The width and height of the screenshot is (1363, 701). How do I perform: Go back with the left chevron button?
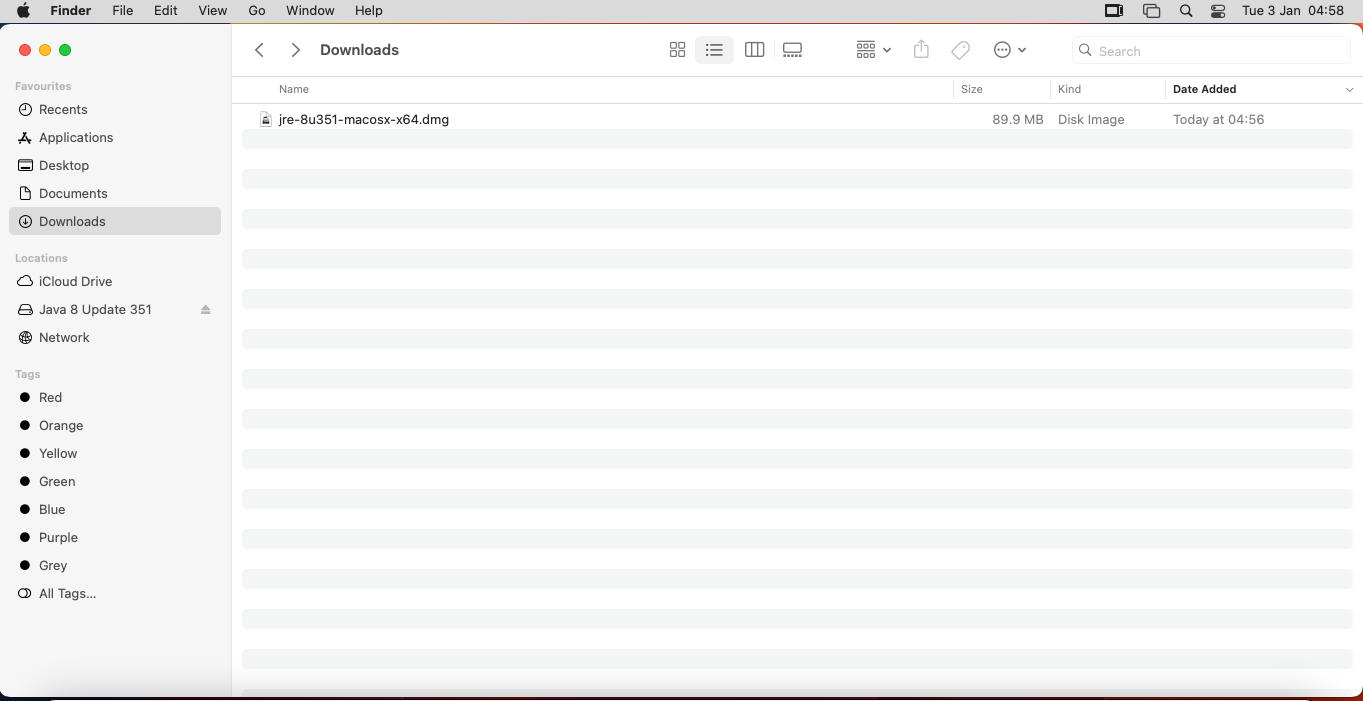259,50
